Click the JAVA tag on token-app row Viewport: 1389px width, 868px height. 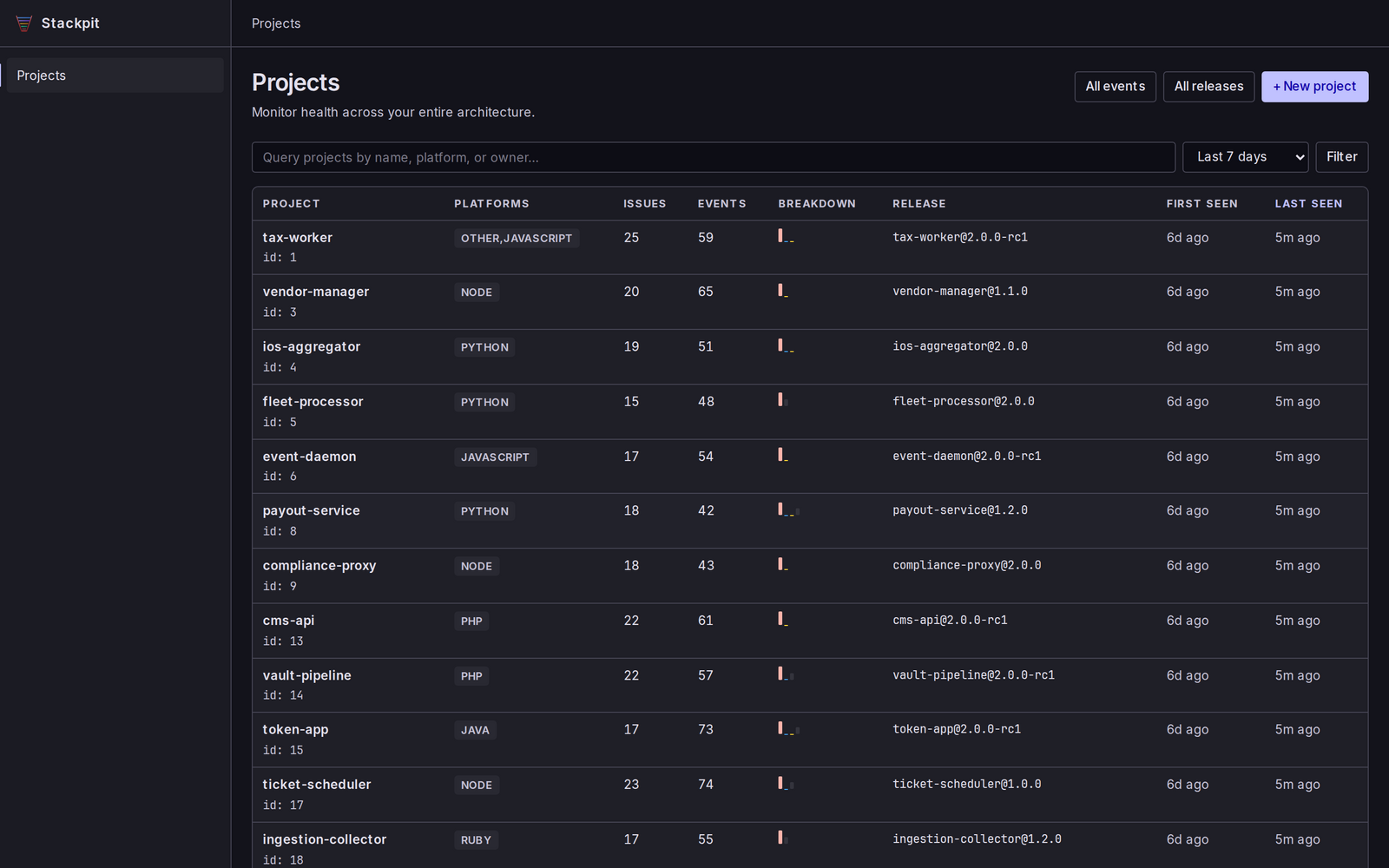(x=475, y=731)
